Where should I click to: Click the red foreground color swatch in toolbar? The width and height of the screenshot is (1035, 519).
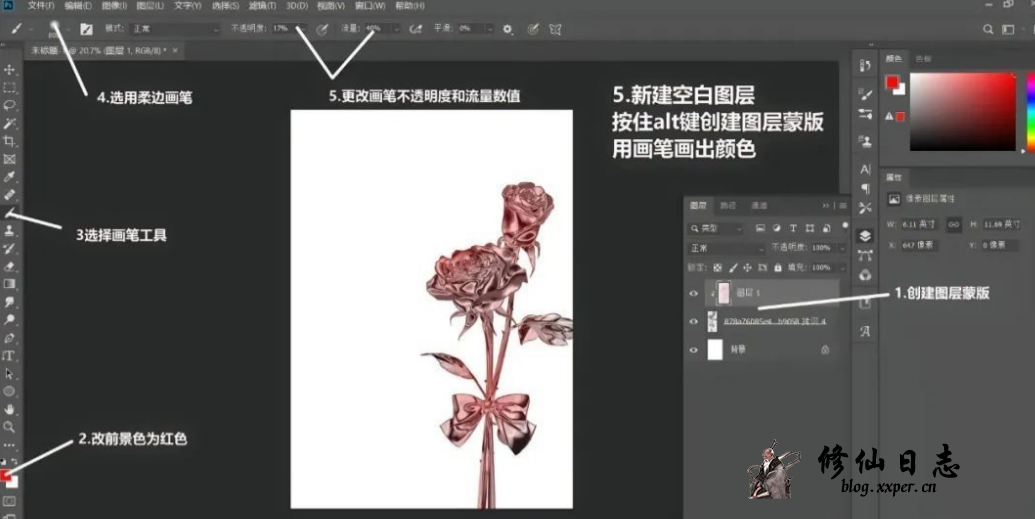click(x=6, y=475)
